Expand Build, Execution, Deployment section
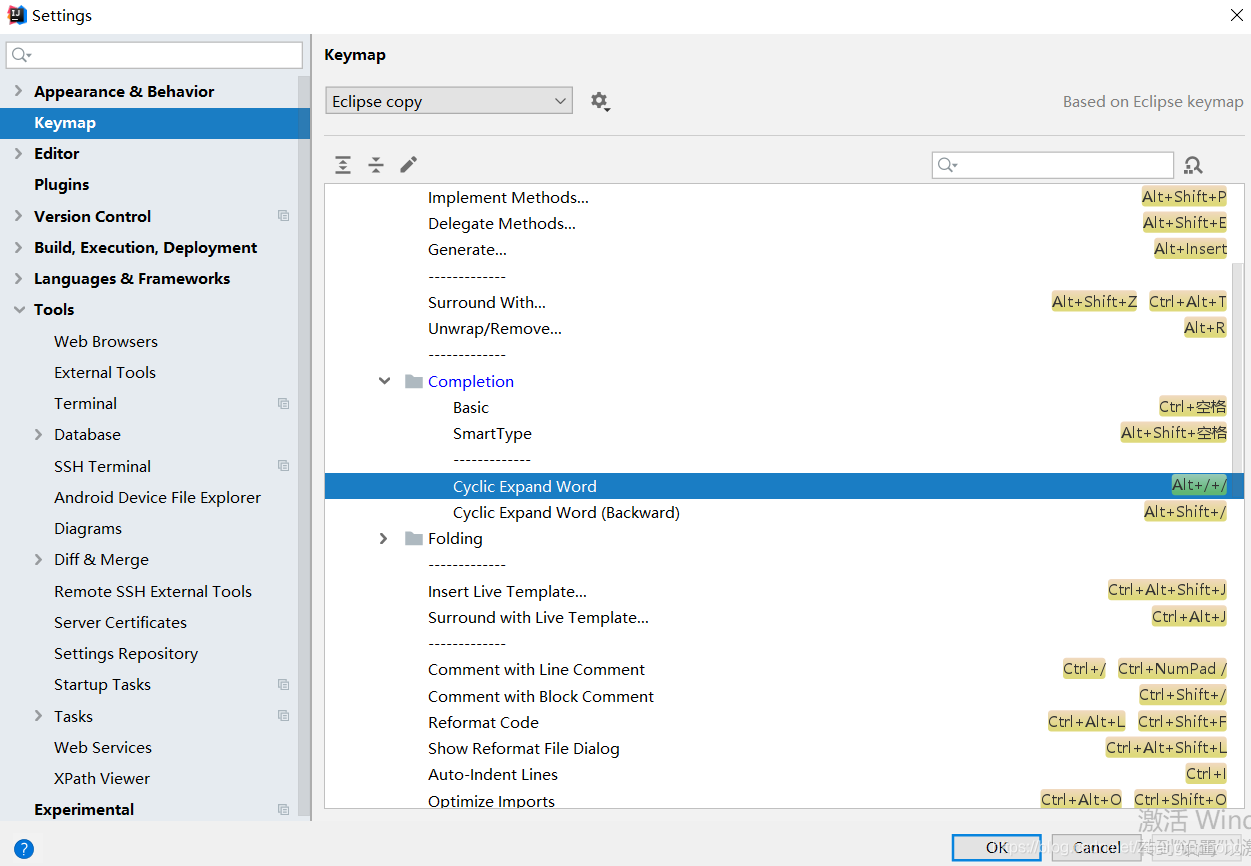 click(x=18, y=247)
